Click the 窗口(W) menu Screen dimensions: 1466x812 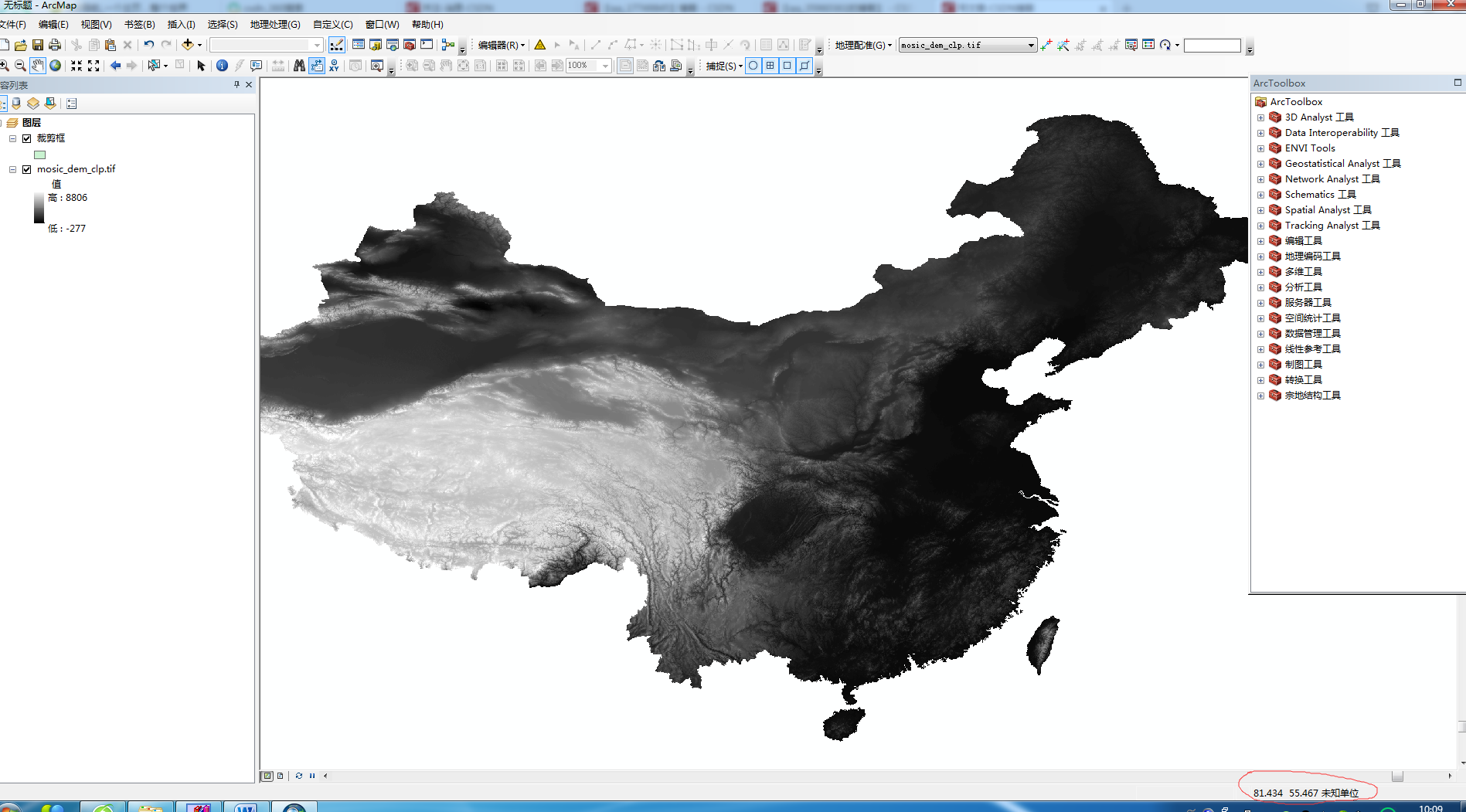click(x=382, y=25)
